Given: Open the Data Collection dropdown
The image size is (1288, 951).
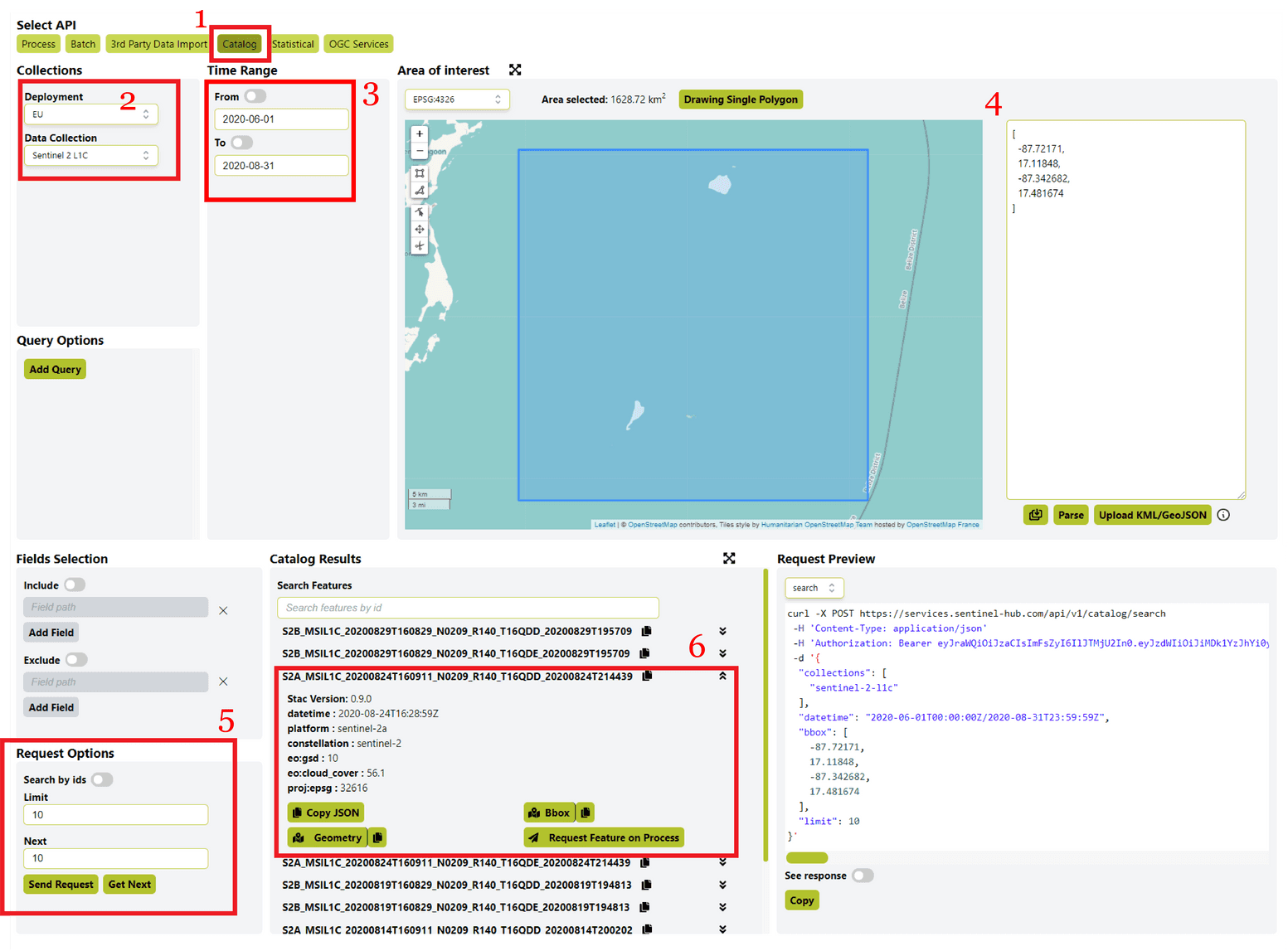Looking at the screenshot, I should [90, 155].
